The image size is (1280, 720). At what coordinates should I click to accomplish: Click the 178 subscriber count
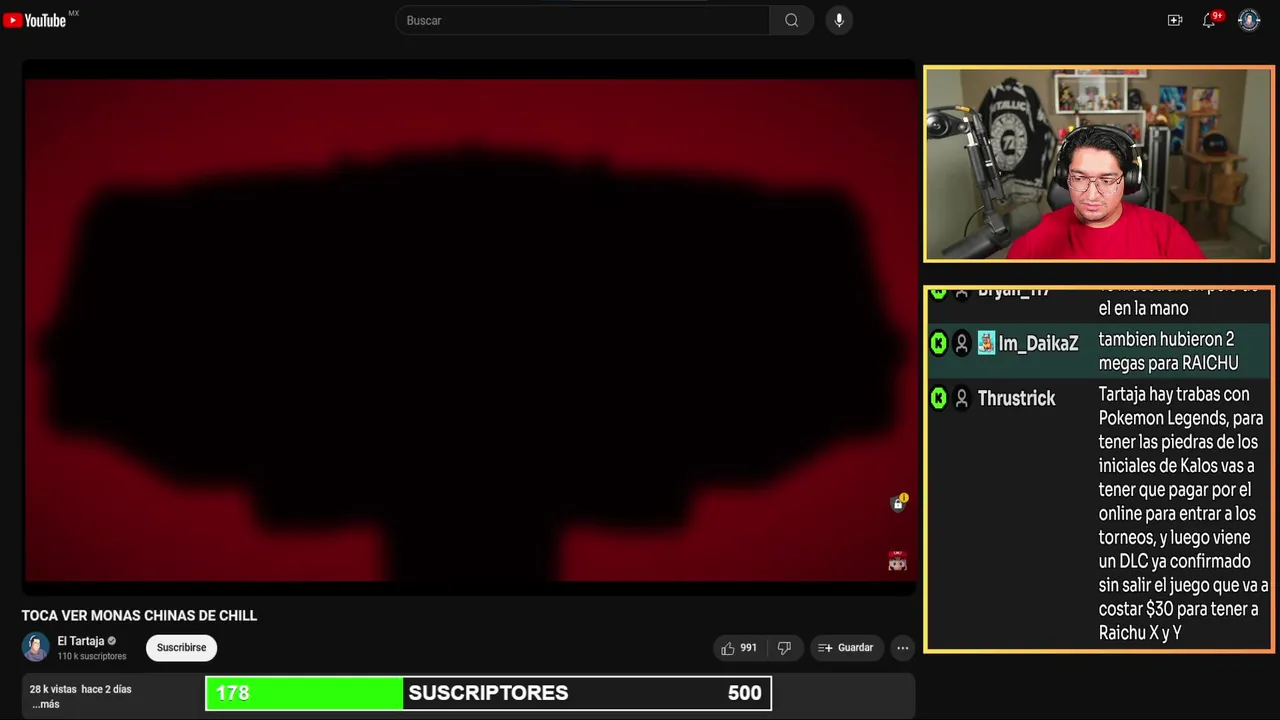click(x=232, y=693)
